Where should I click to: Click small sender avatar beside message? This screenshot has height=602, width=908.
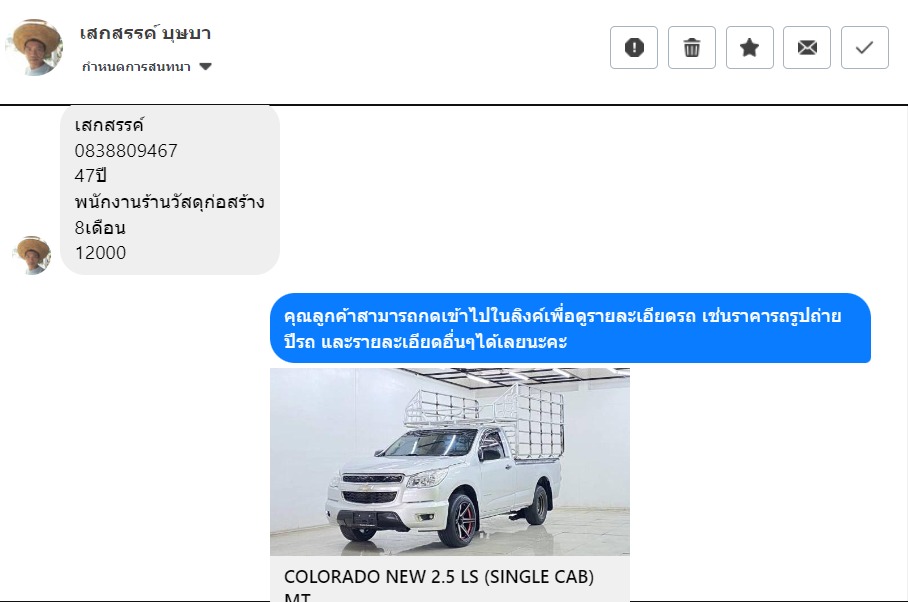click(x=32, y=255)
